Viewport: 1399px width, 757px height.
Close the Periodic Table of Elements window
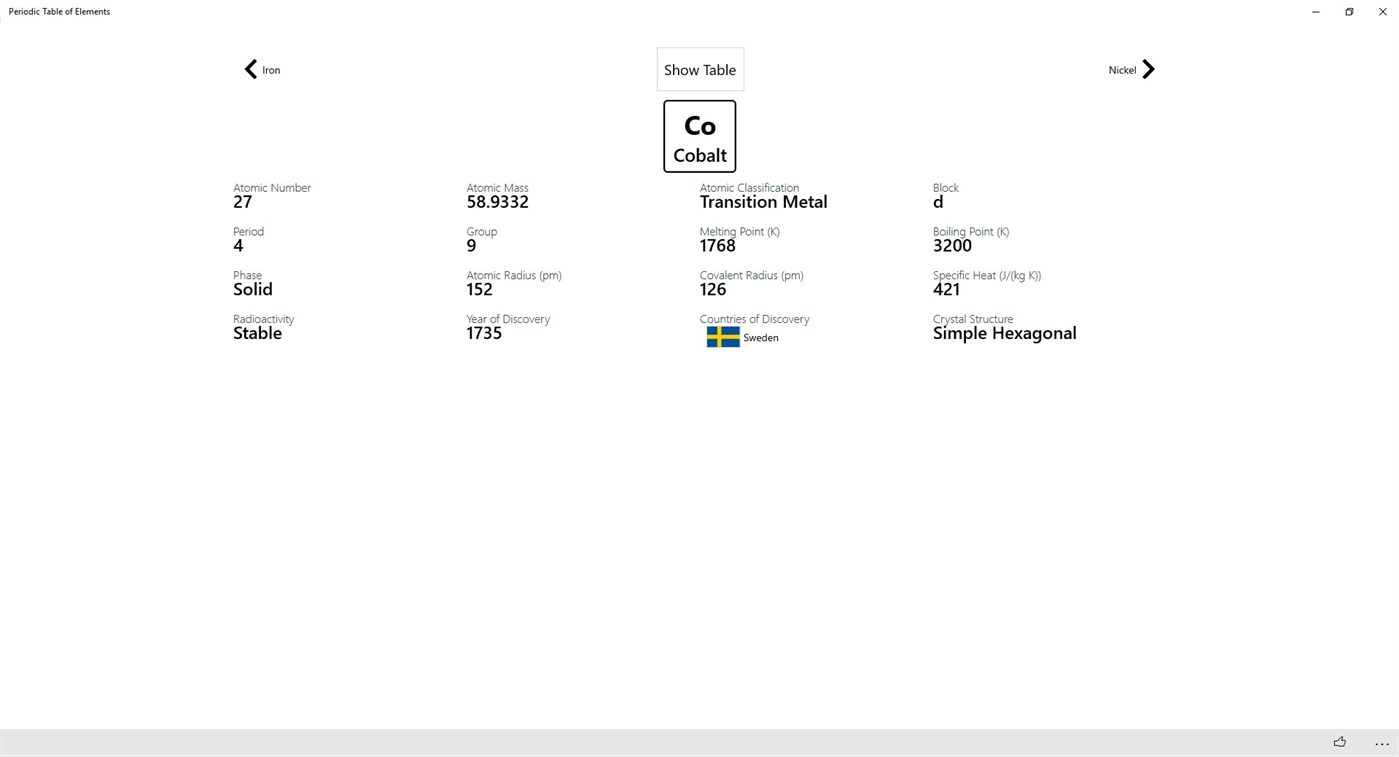1383,12
